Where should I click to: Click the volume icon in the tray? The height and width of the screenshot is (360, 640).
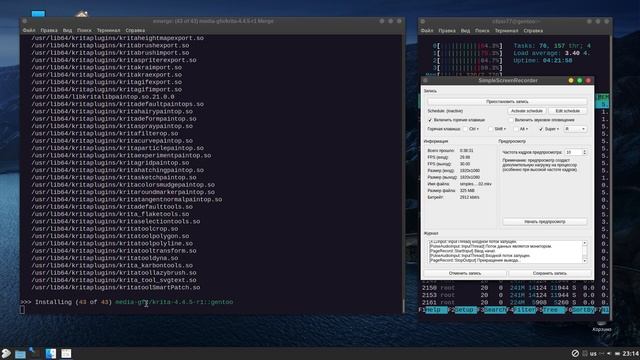point(609,353)
